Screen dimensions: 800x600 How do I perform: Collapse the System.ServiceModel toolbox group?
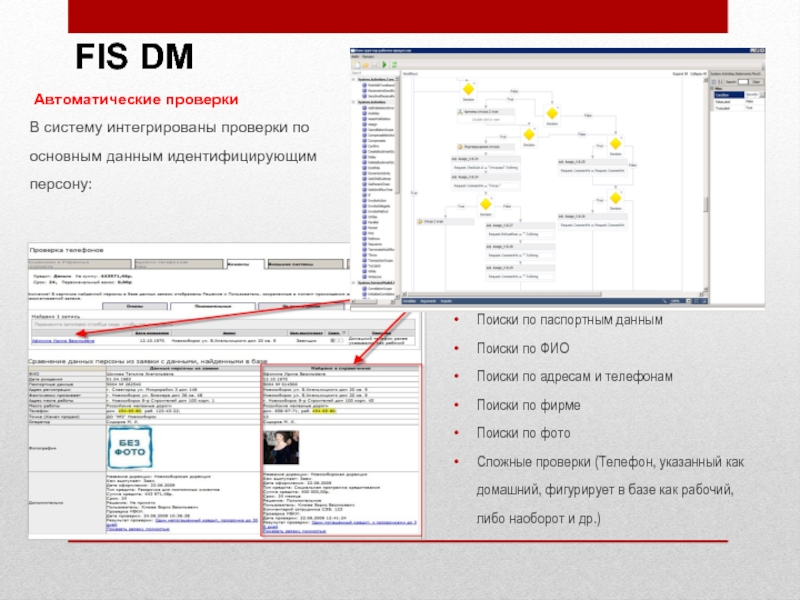[354, 282]
